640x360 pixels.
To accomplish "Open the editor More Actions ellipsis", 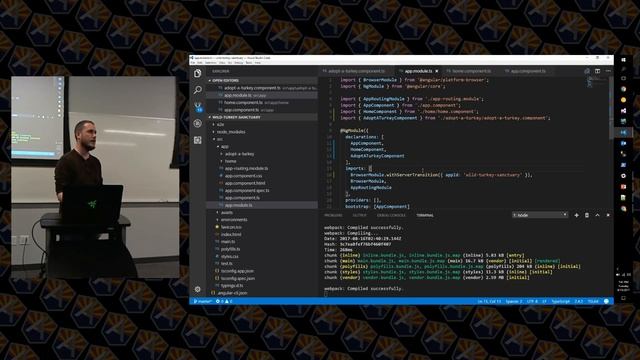I will (608, 71).
